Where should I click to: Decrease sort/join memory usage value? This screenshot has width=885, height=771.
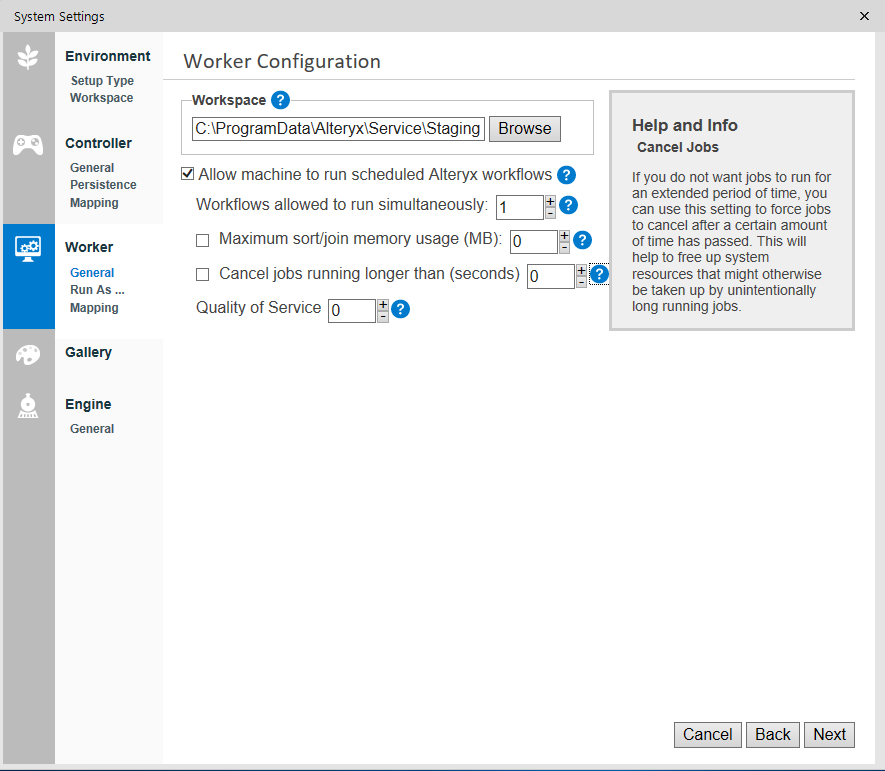564,247
